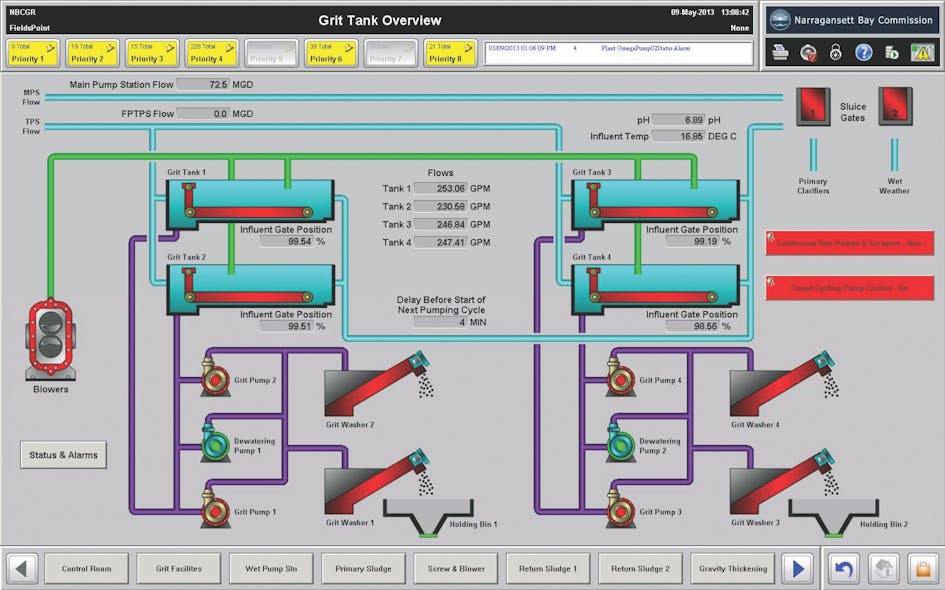
Task: Click the undo arrow icon
Action: click(842, 568)
